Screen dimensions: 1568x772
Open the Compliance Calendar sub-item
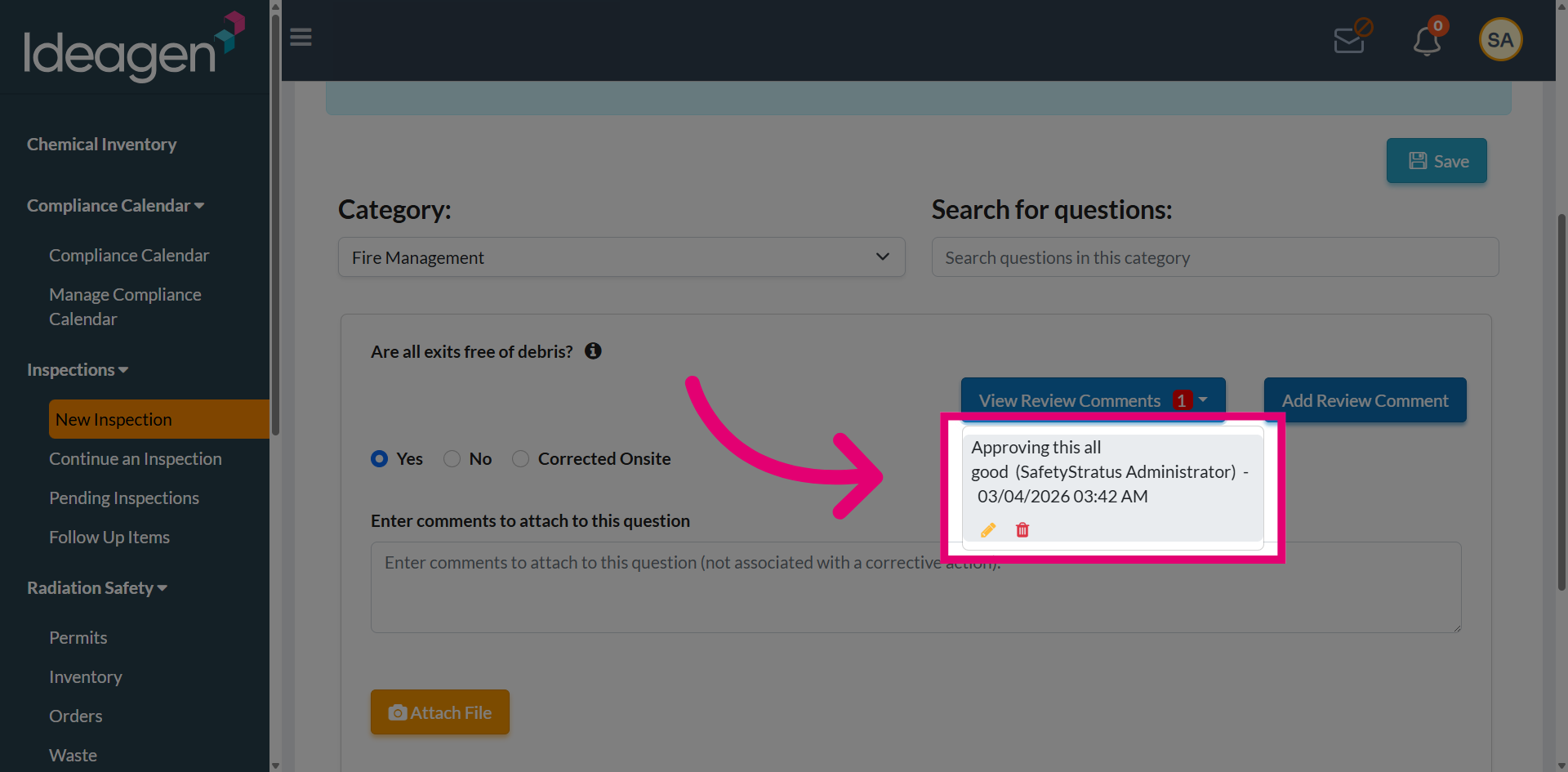129,256
